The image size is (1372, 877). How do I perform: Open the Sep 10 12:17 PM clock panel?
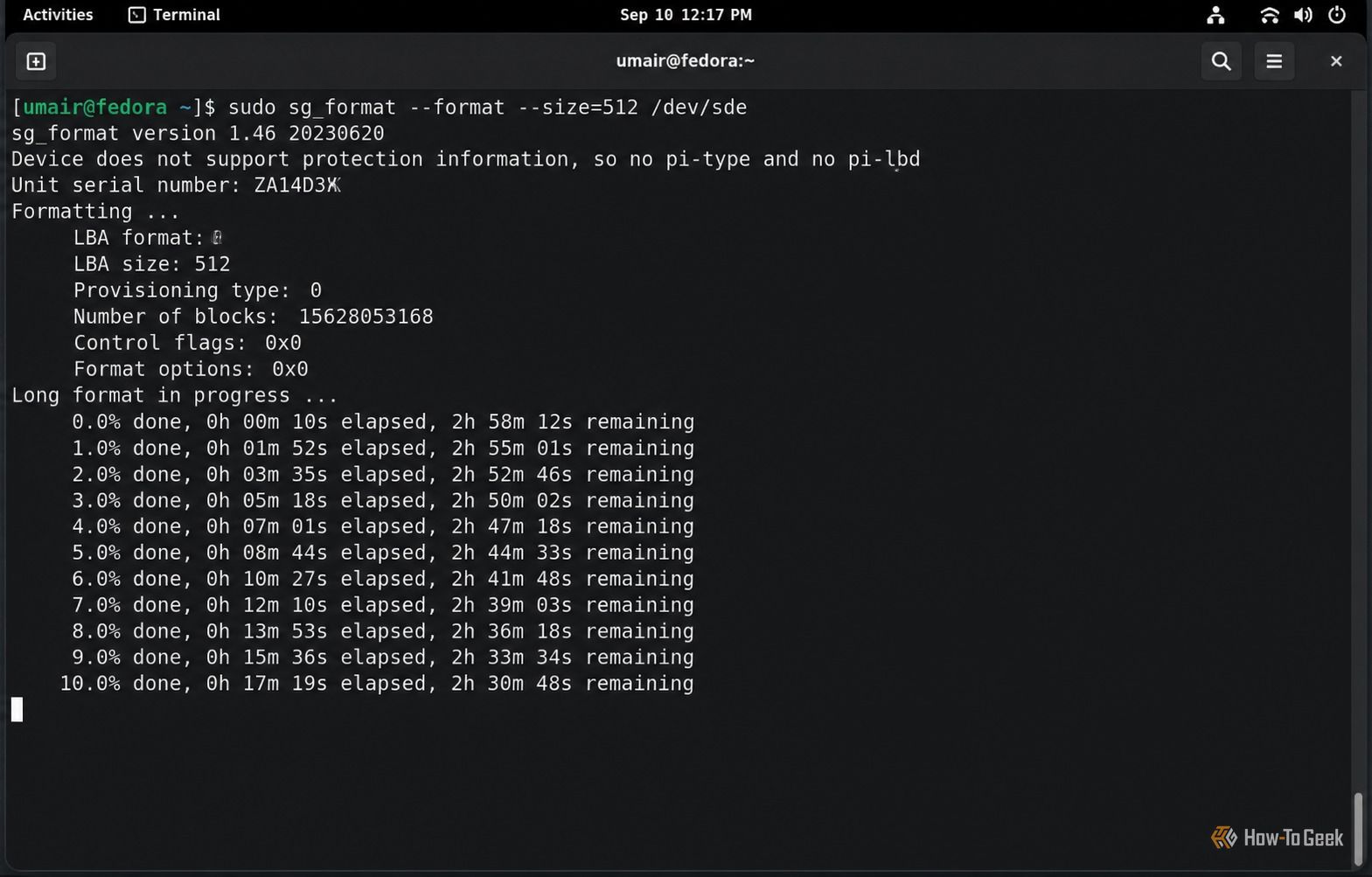[x=686, y=15]
